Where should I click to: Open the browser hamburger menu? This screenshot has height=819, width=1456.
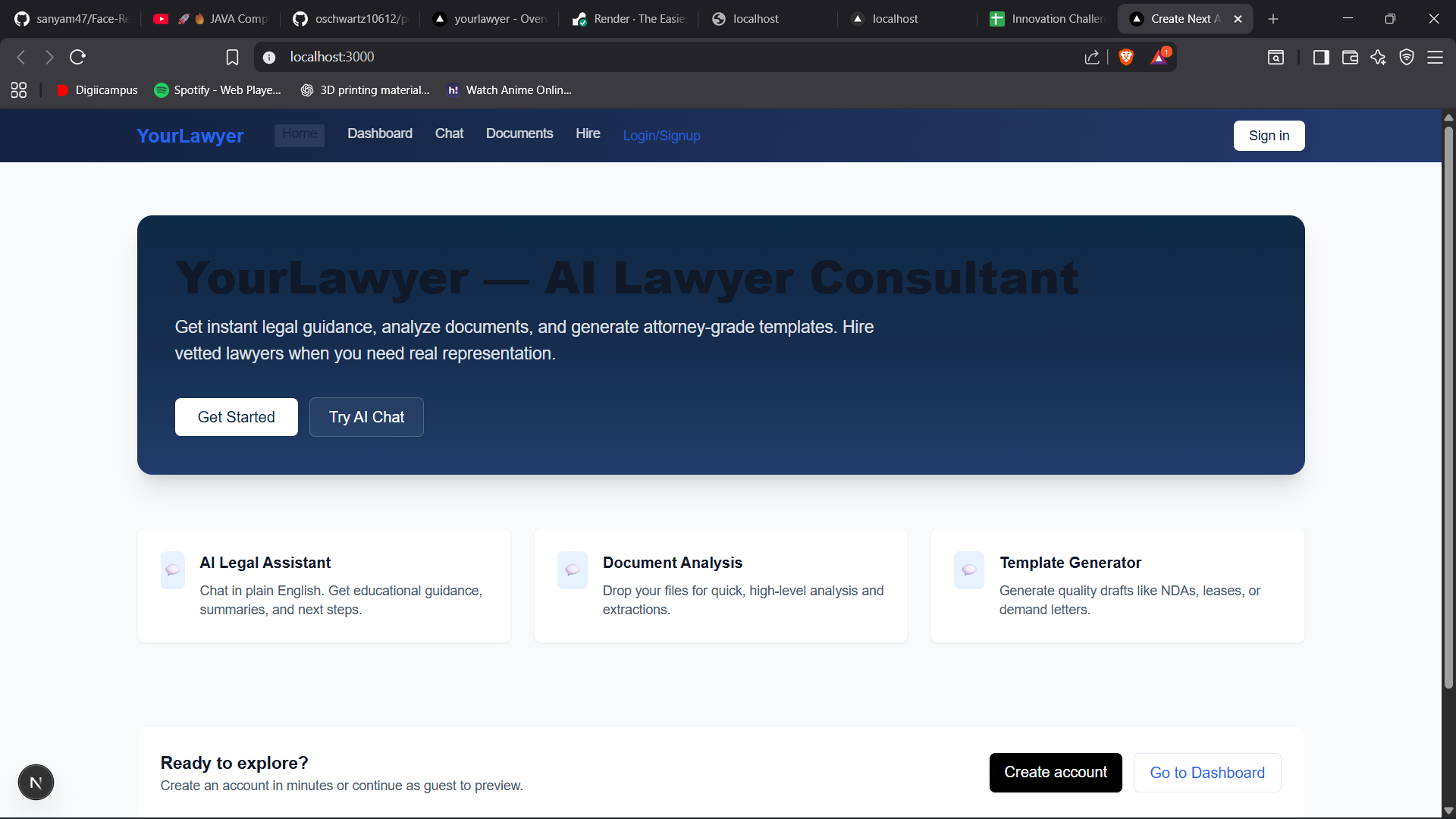[x=1435, y=57]
